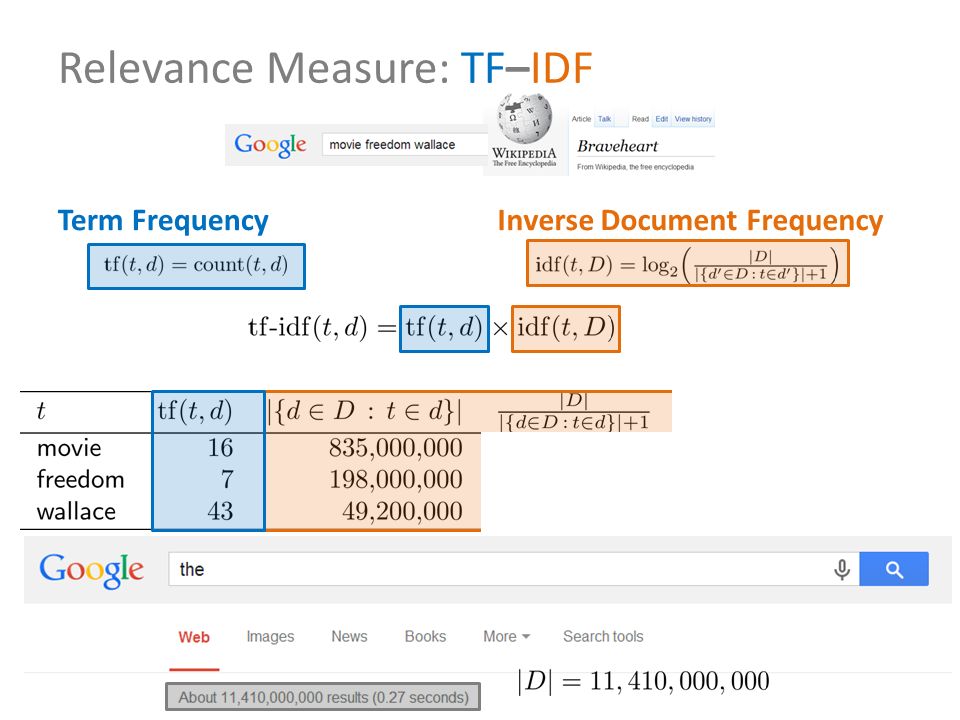Click the small Google logo at top
Screen dimensions: 960x720
click(270, 145)
